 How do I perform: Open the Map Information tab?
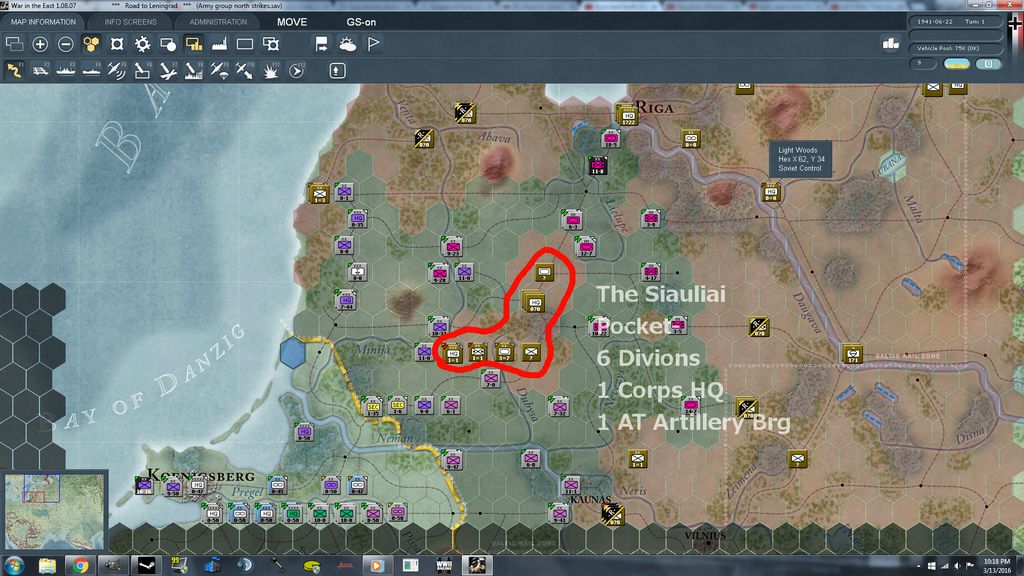pos(43,22)
